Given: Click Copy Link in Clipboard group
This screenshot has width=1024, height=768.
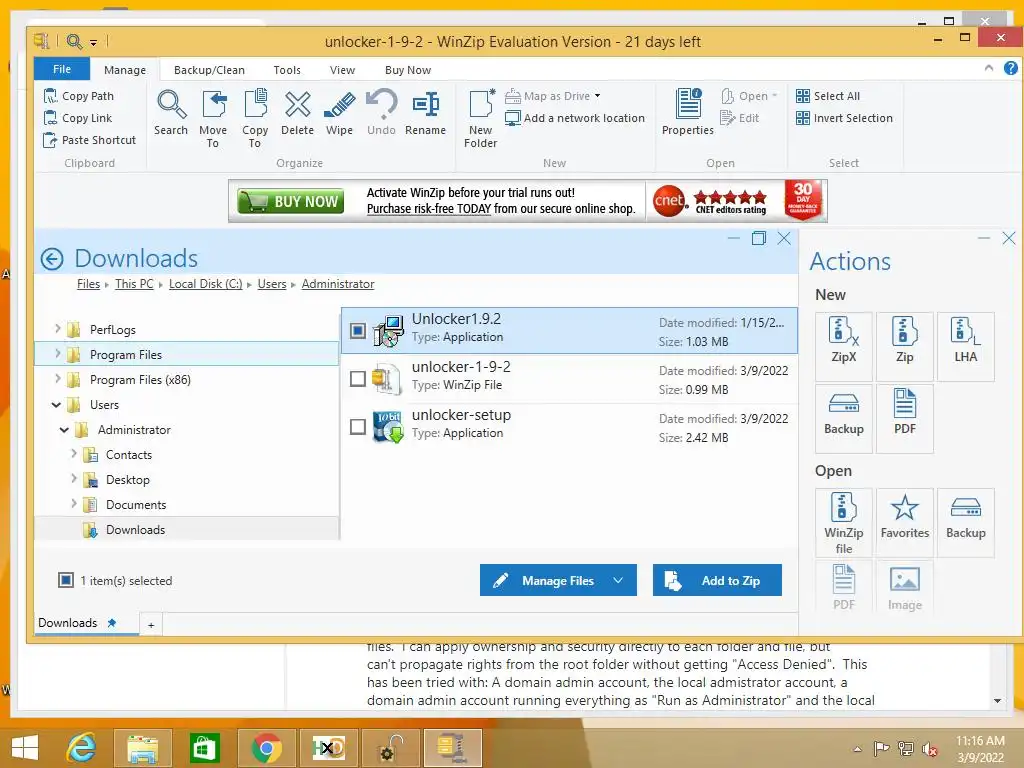Looking at the screenshot, I should [x=78, y=118].
